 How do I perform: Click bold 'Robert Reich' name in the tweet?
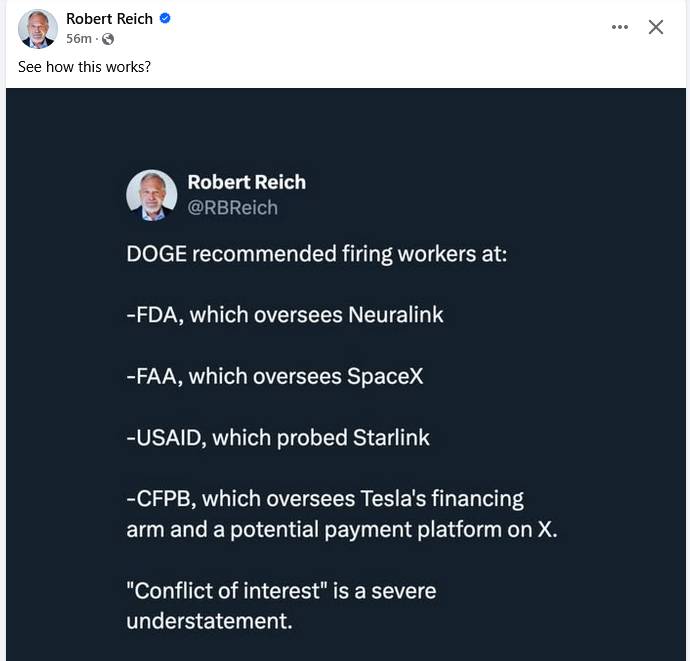246,182
